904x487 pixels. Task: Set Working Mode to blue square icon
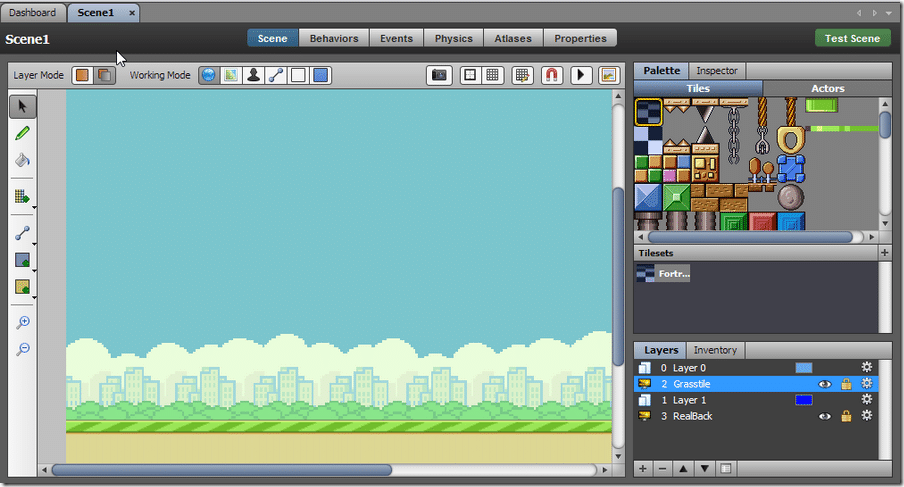pyautogui.click(x=321, y=75)
